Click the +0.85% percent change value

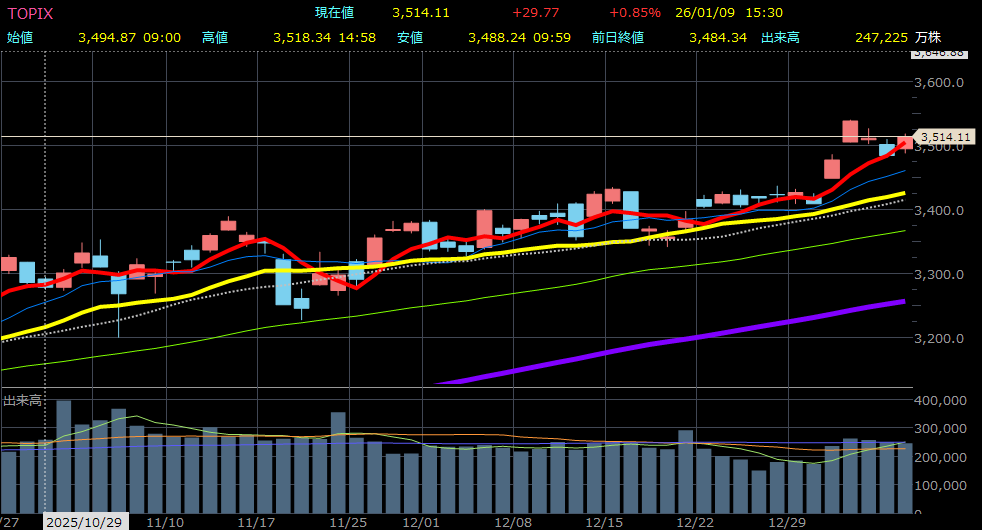coord(635,13)
